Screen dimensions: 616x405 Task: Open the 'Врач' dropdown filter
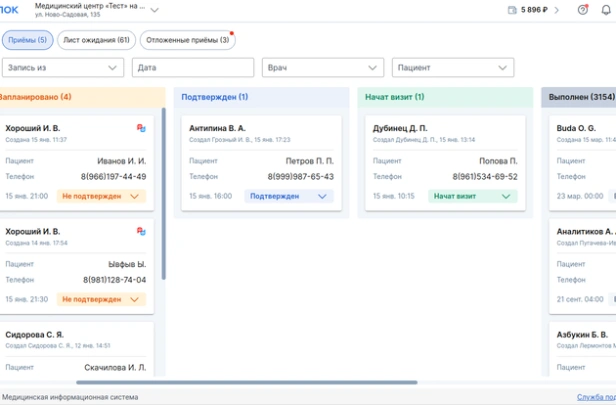(323, 68)
